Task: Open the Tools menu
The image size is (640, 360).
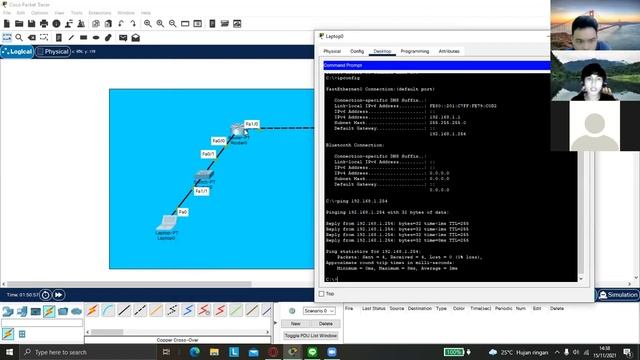Action: [x=76, y=13]
